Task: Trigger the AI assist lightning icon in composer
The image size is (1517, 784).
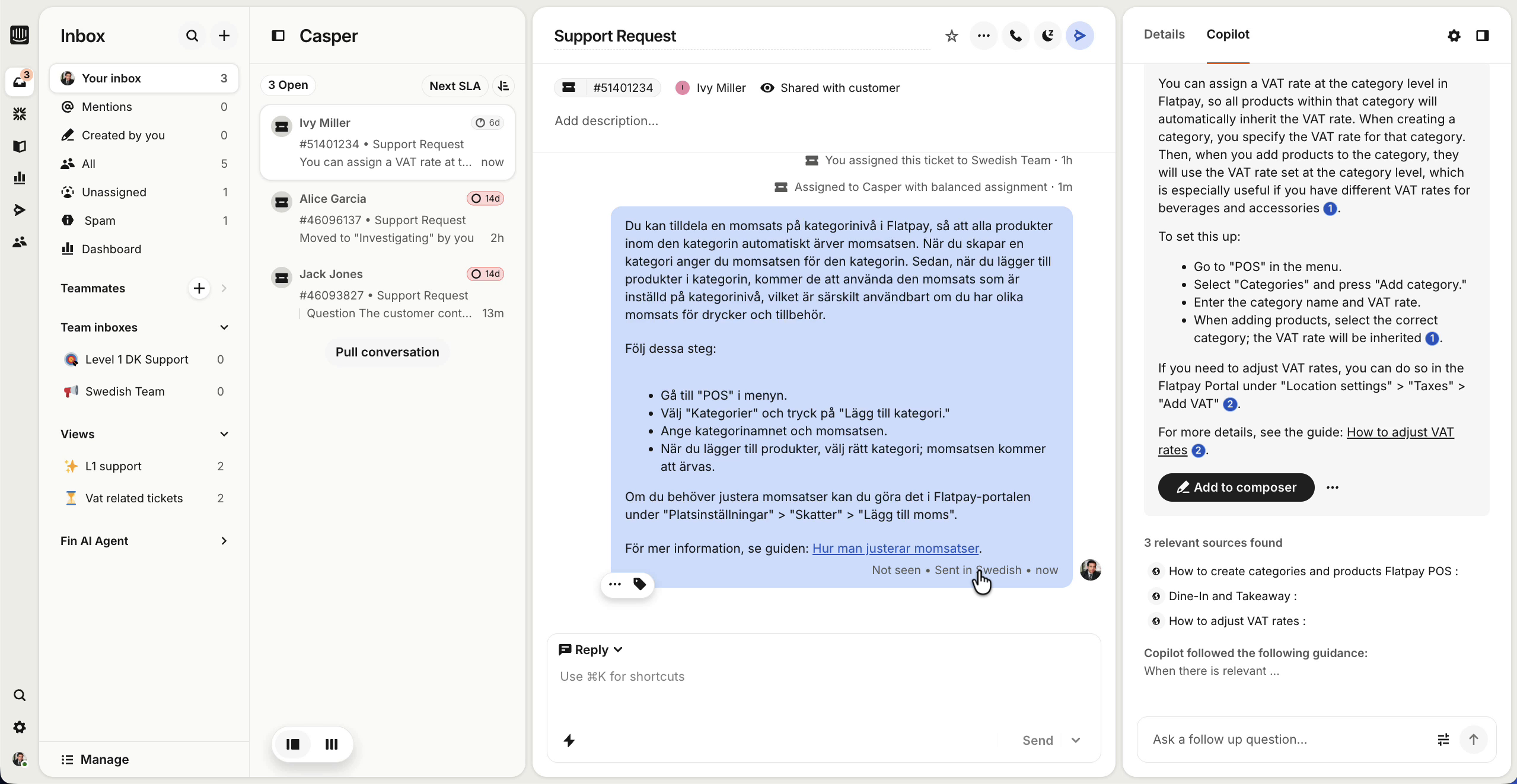Action: click(x=568, y=741)
